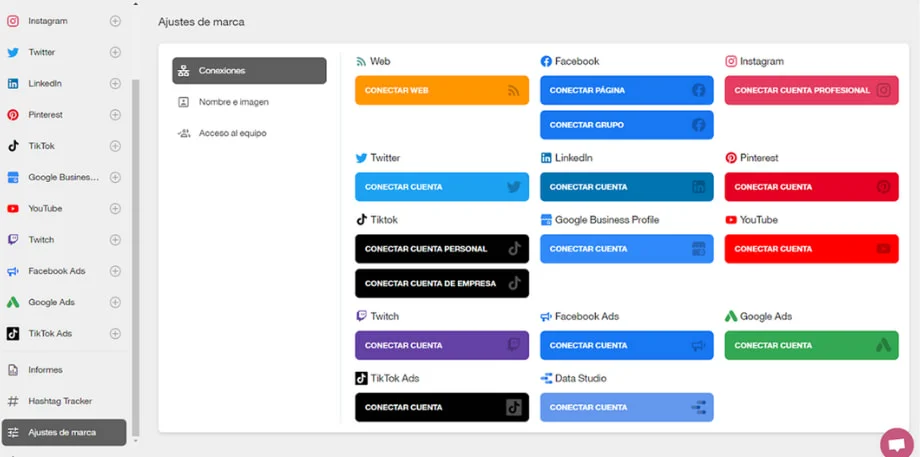Click the Twitter bird icon in sidebar

click(13, 52)
